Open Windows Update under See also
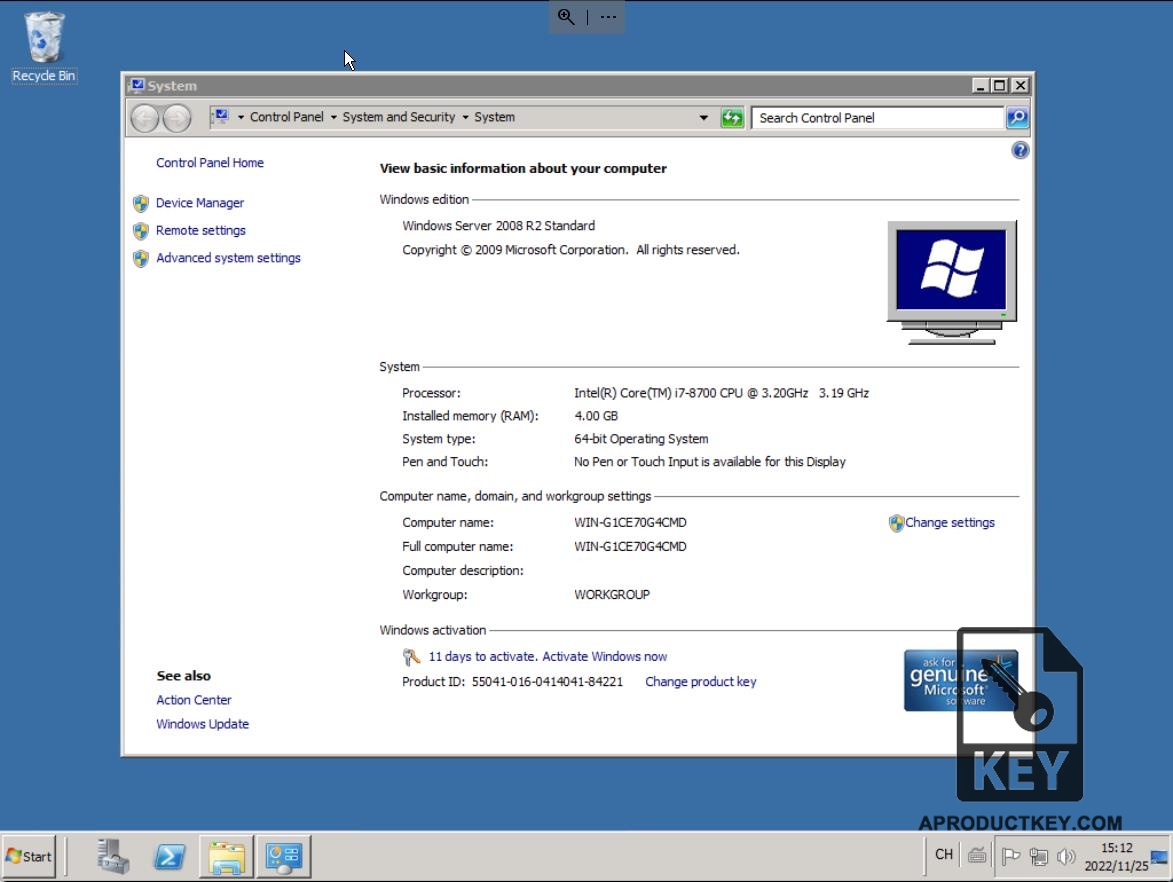 203,723
